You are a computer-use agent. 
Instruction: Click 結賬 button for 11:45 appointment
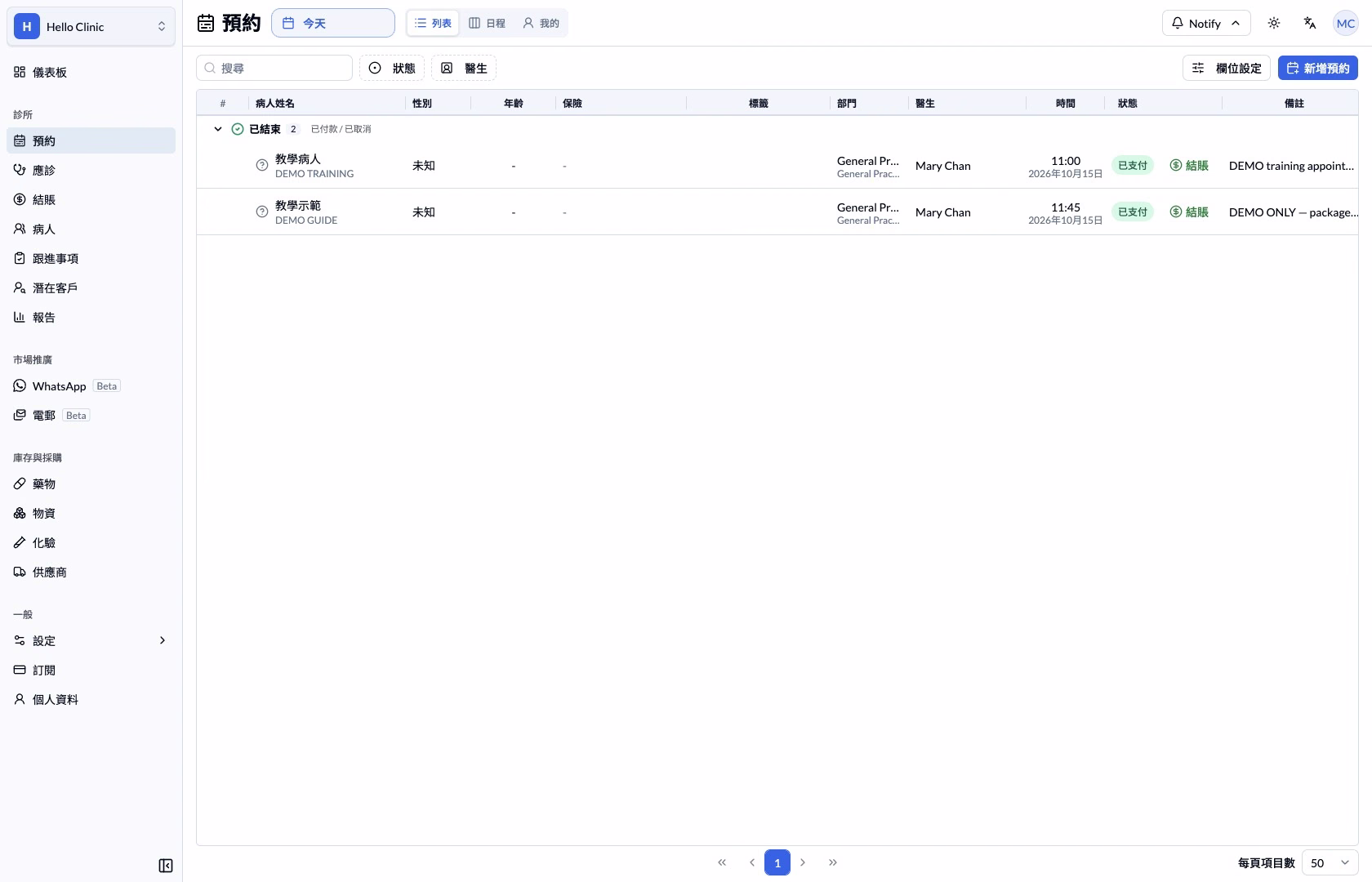coord(1189,212)
